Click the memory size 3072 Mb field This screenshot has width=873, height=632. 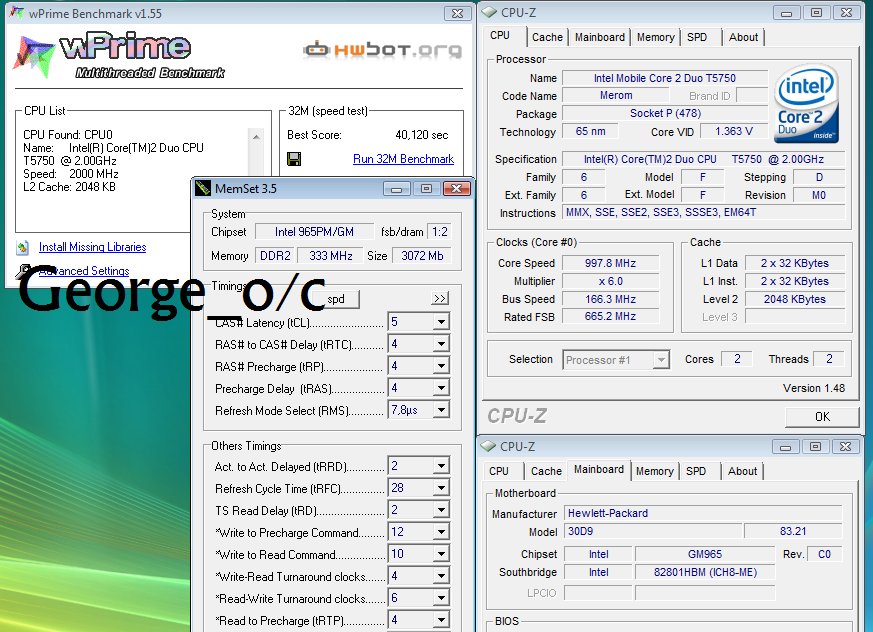422,256
